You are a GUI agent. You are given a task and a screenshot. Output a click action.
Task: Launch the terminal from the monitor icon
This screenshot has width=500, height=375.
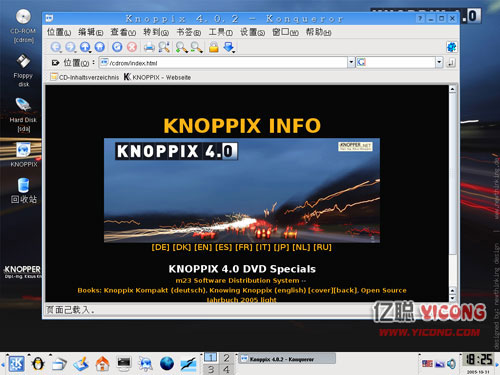pyautogui.click(x=124, y=363)
